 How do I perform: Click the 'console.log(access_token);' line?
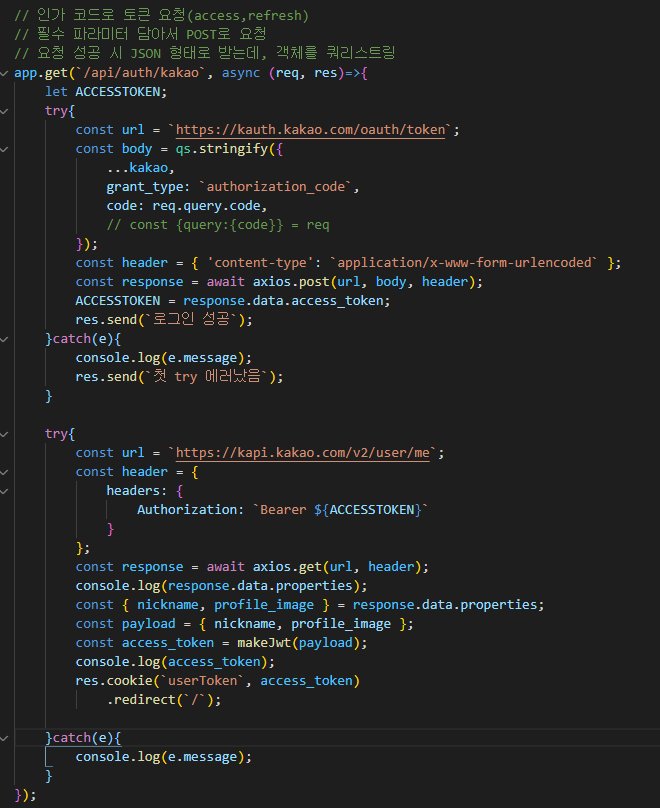pyautogui.click(x=175, y=662)
